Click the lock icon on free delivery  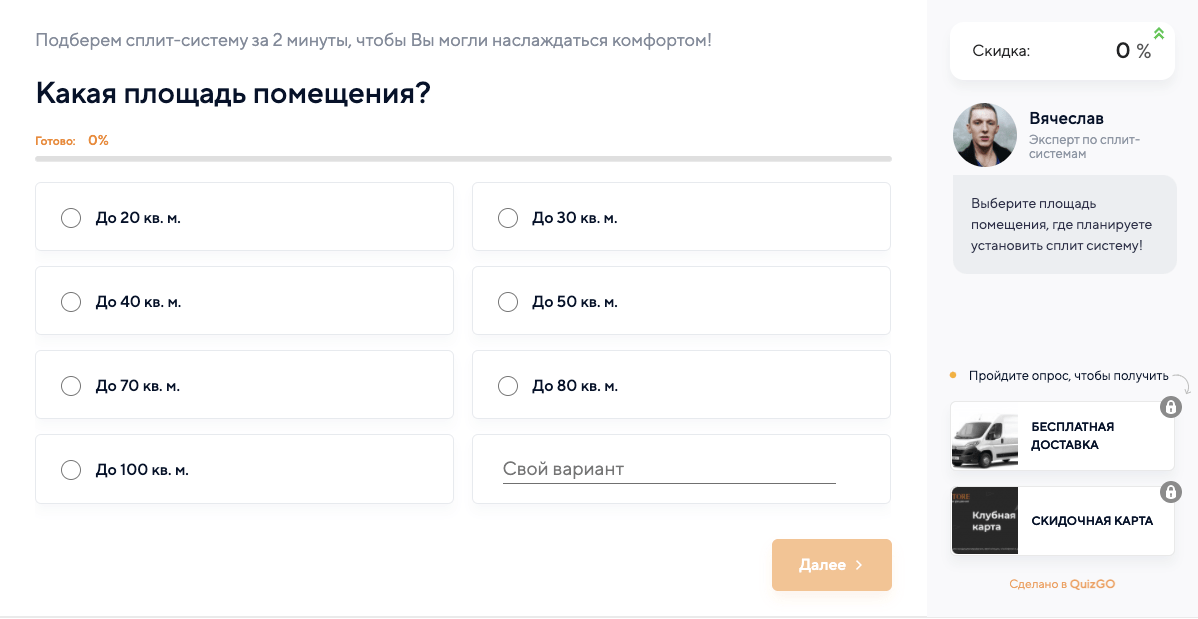(x=1170, y=407)
